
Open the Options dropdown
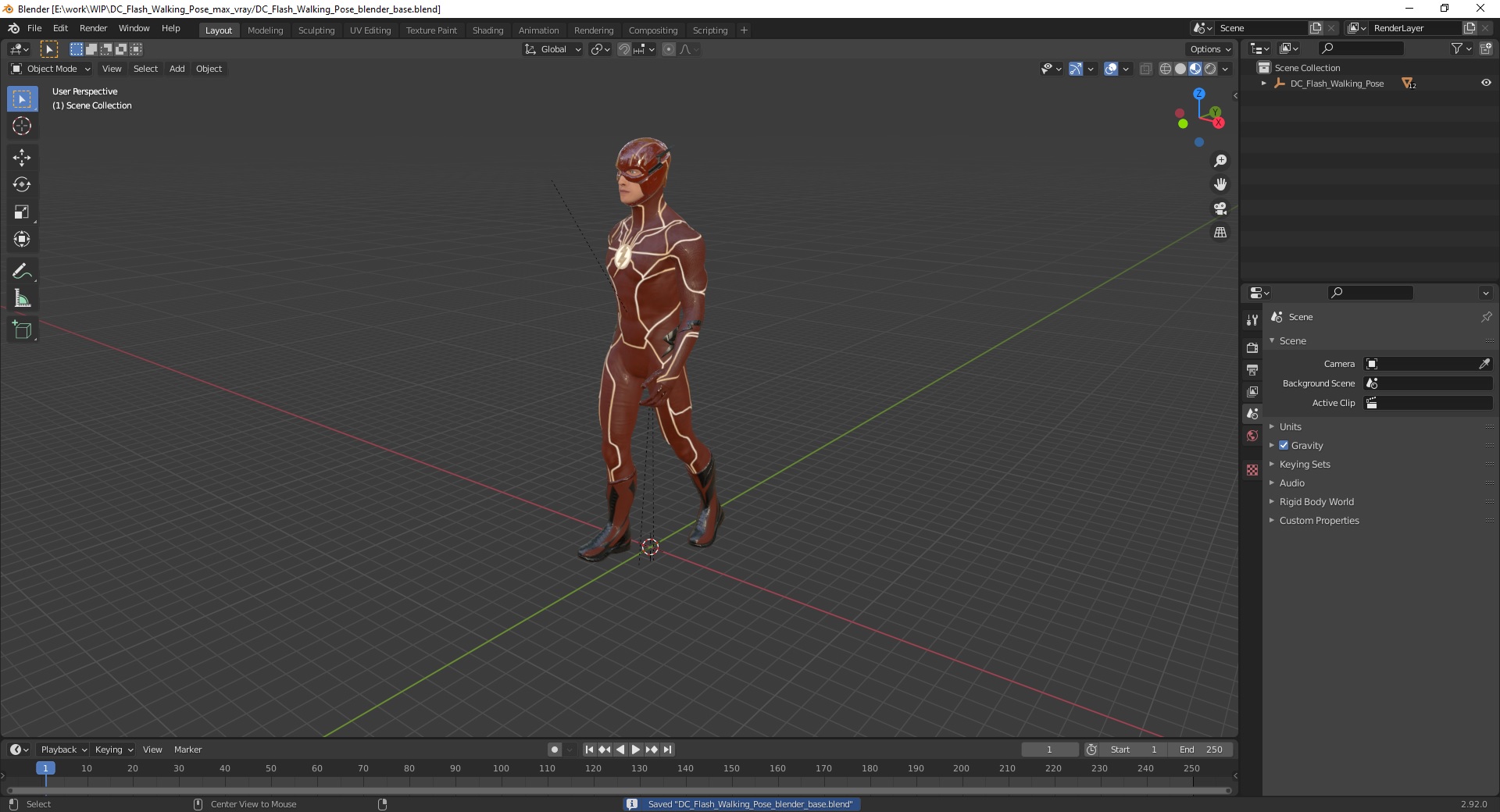pos(1210,49)
